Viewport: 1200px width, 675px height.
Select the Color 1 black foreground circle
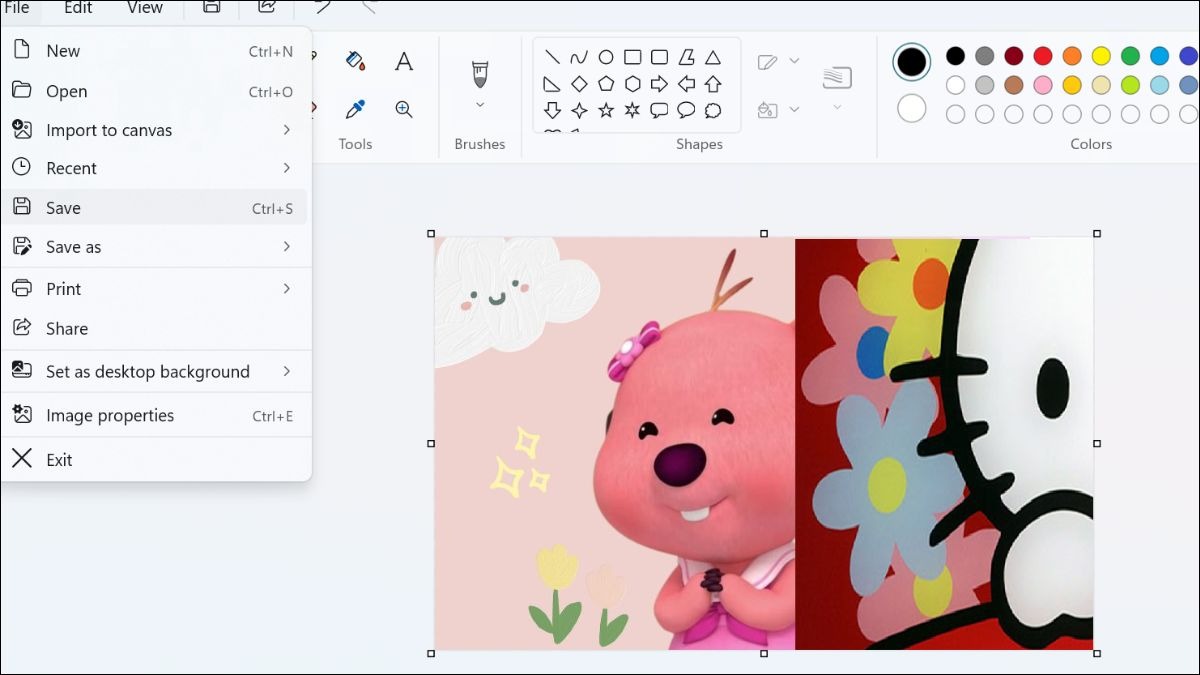(912, 62)
